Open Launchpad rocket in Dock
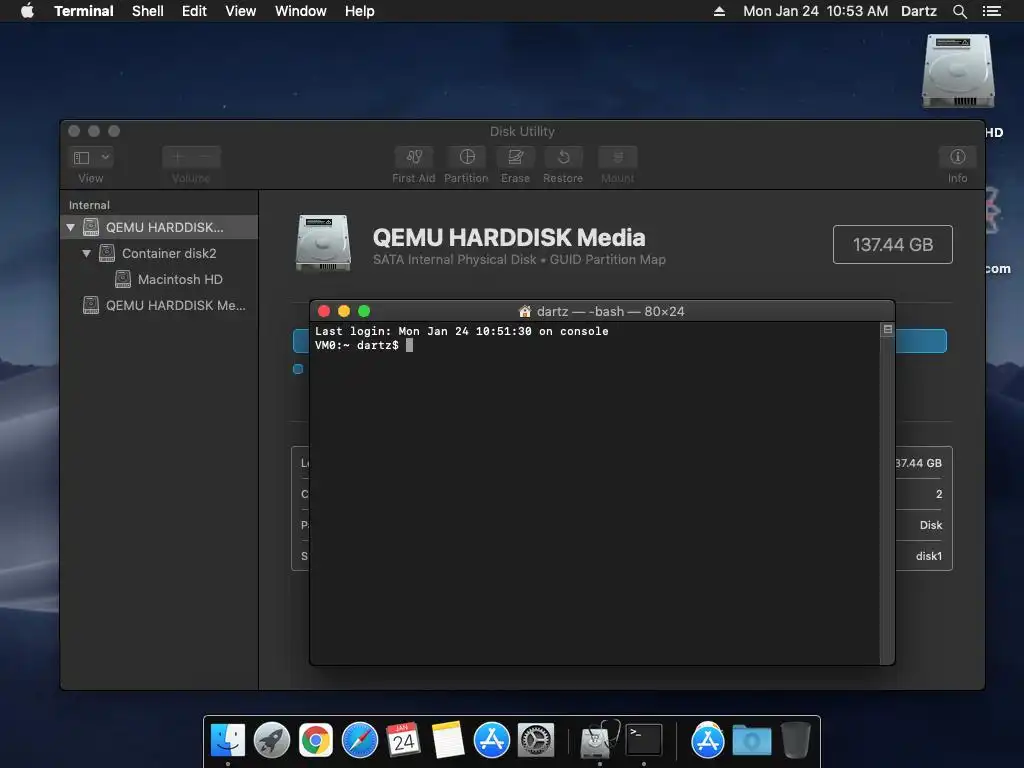The height and width of the screenshot is (768, 1024). pos(272,741)
